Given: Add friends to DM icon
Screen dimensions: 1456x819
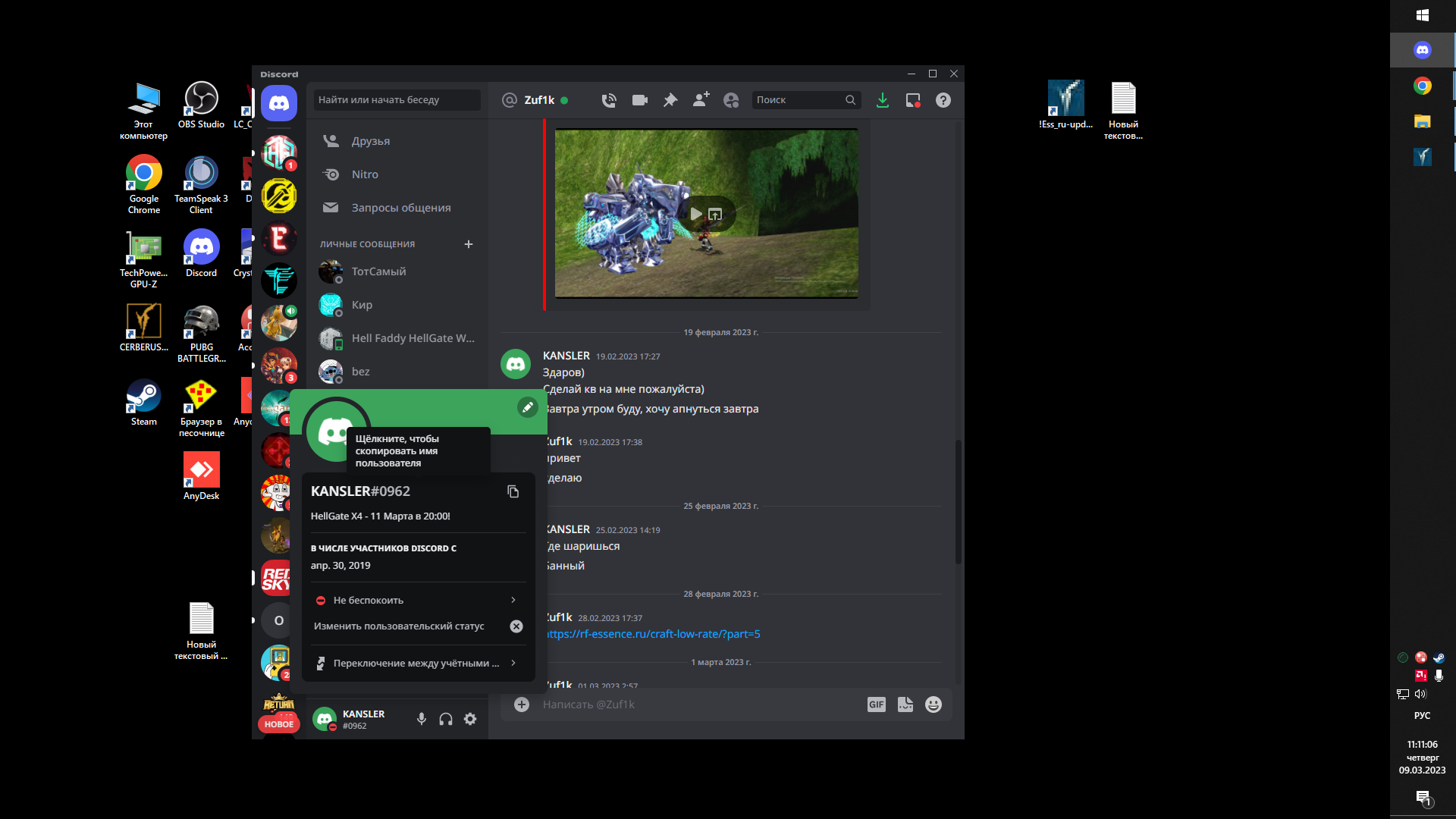Looking at the screenshot, I should (x=701, y=100).
